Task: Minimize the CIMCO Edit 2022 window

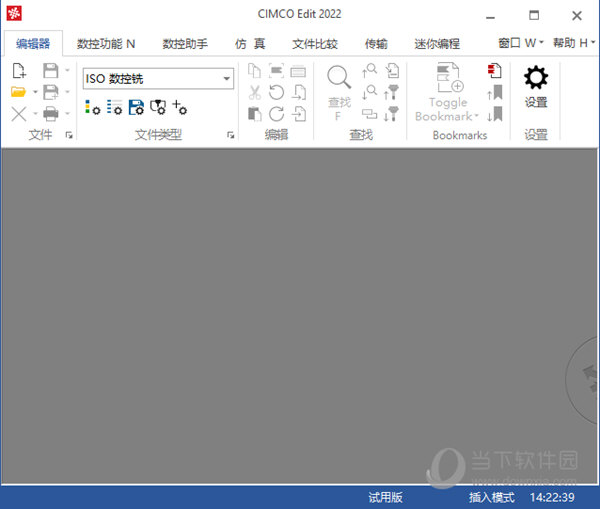Action: tap(491, 16)
